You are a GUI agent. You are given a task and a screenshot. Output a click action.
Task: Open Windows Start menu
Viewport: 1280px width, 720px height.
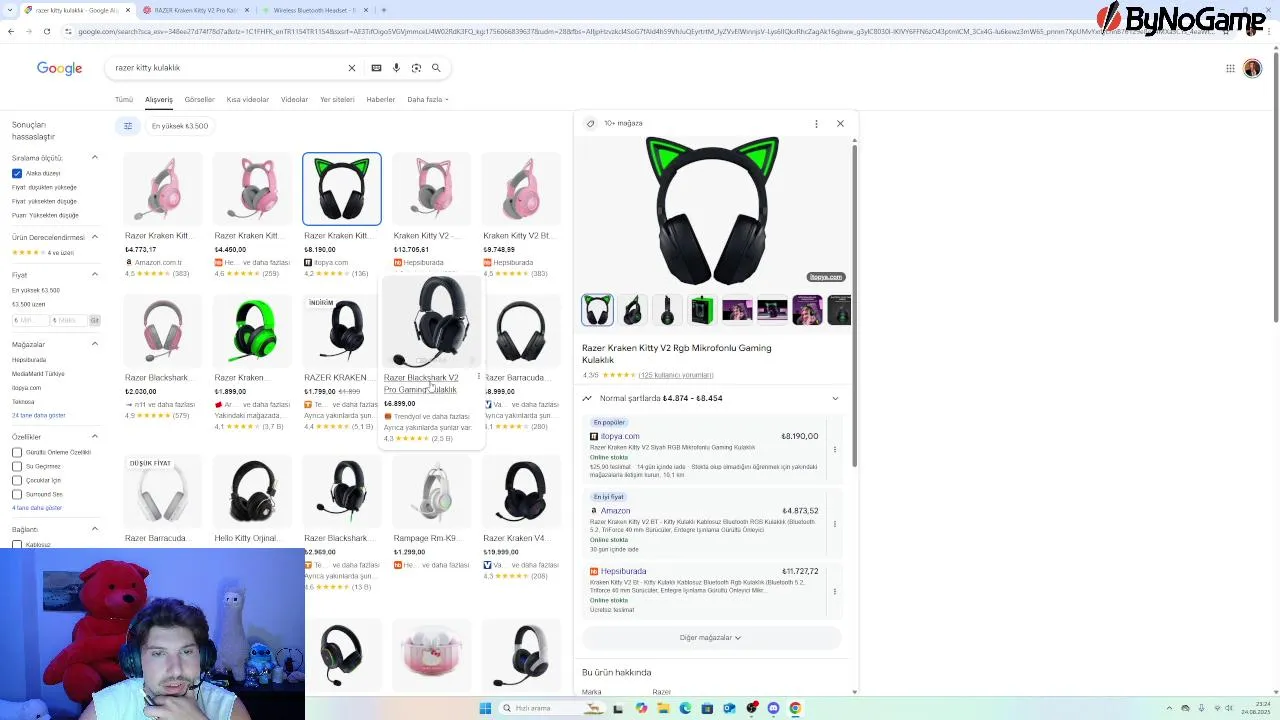tap(485, 708)
